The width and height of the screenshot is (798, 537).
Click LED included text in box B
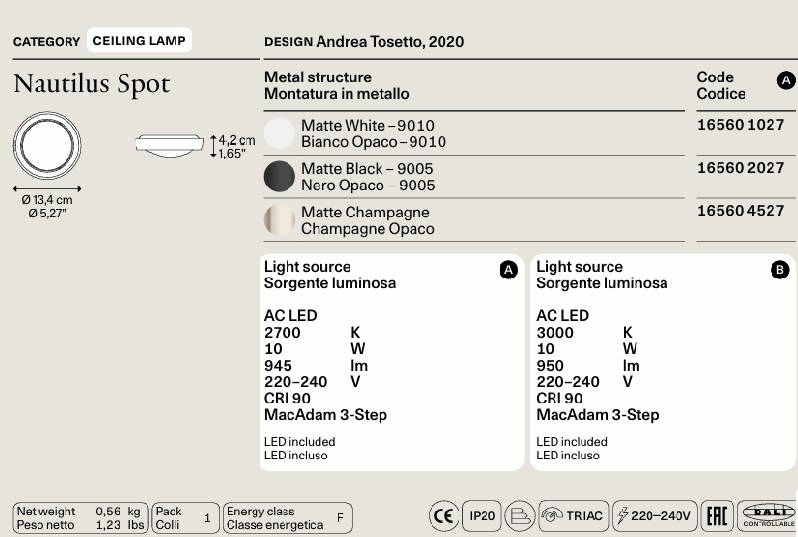(572, 442)
